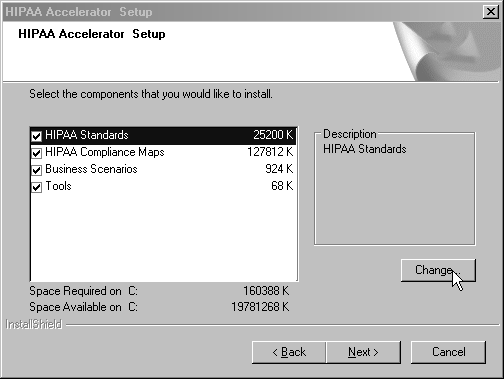Select the HIPAA Standards row label
This screenshot has height=379, width=504.
point(87,135)
